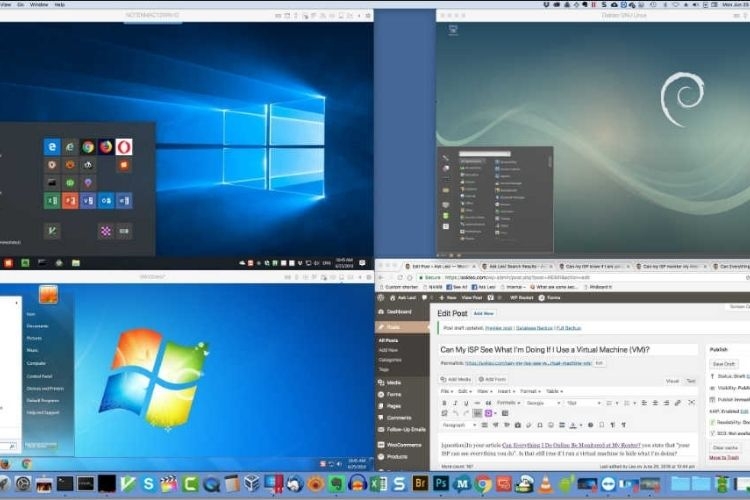The image size is (750, 500).
Task: Open Outlook tile in Windows 10 start menu
Action: point(106,200)
